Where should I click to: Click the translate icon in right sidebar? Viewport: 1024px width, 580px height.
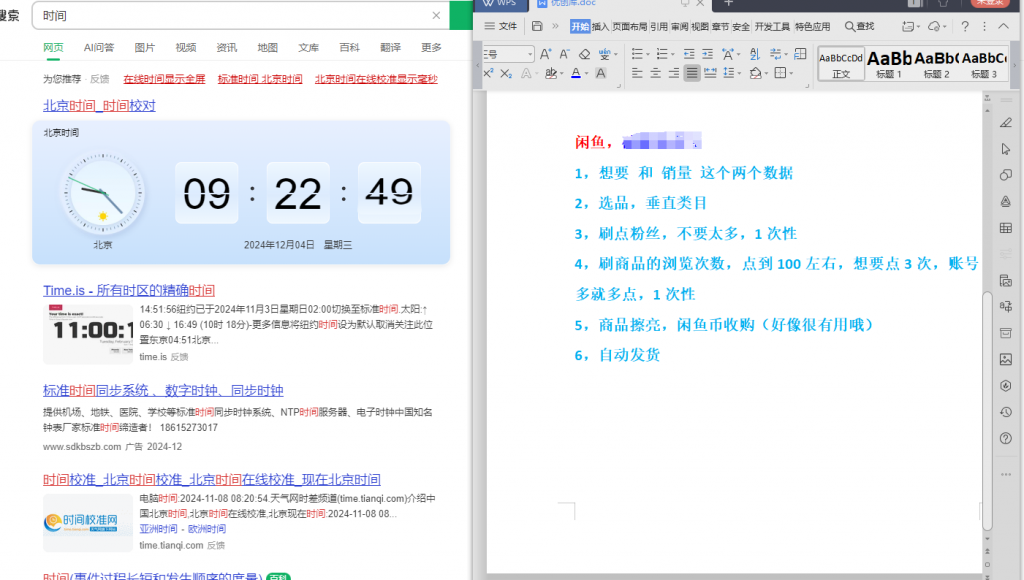1006,307
